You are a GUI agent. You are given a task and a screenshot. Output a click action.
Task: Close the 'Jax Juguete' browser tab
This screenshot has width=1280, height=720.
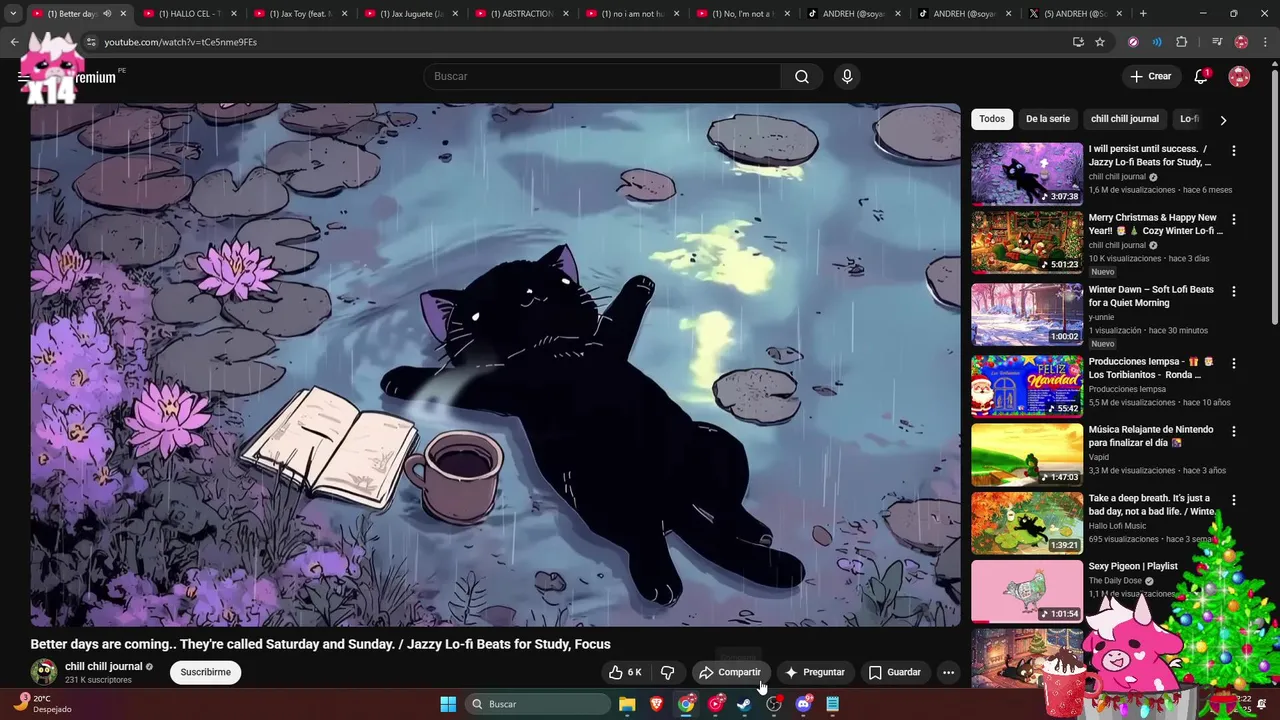453,14
